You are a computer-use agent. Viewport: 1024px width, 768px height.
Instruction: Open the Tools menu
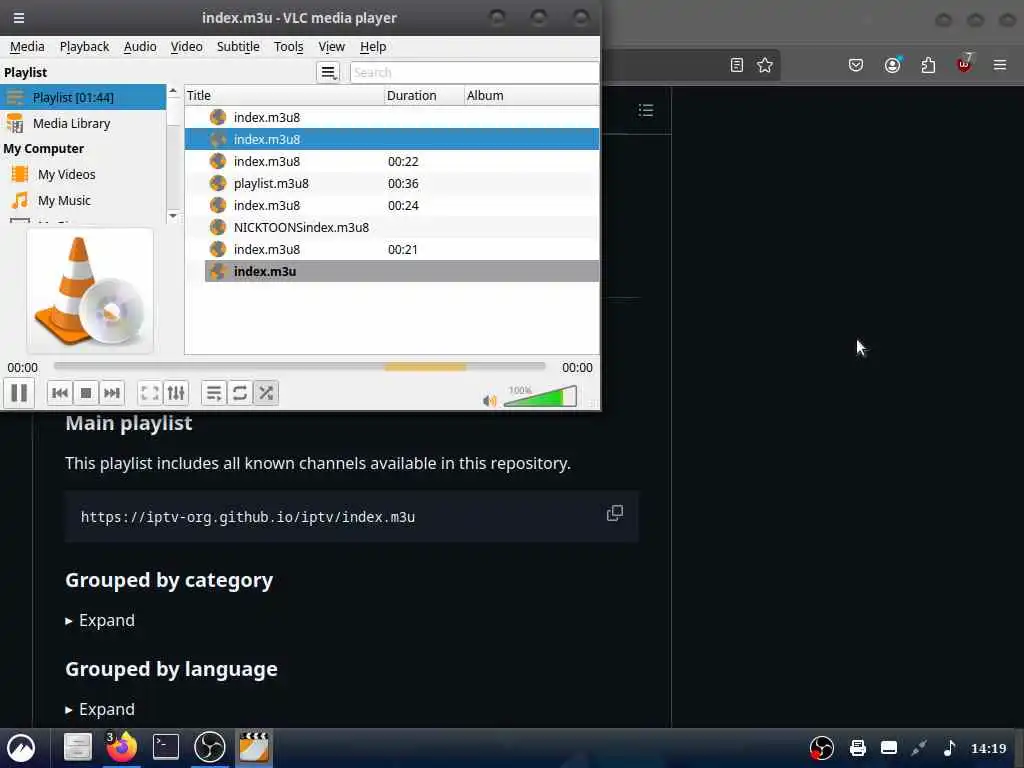[288, 46]
